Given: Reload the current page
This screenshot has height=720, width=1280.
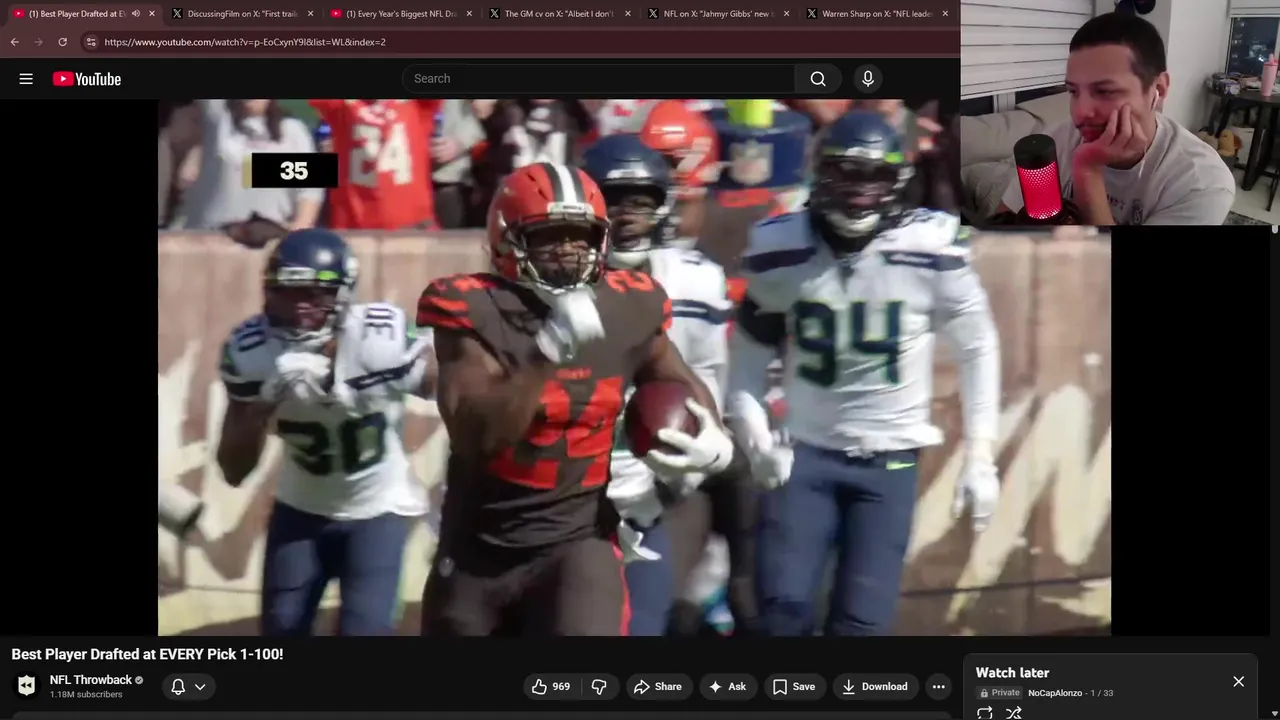Looking at the screenshot, I should pyautogui.click(x=62, y=42).
